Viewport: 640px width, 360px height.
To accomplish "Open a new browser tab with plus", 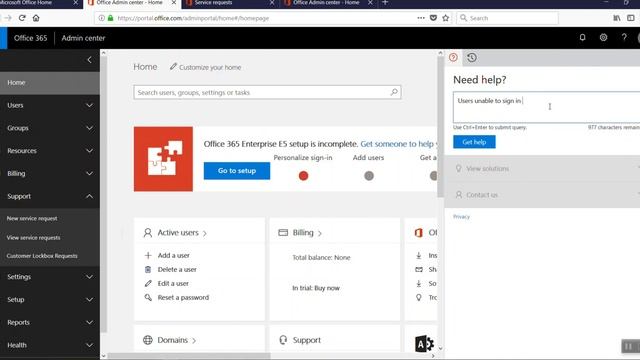I will coord(384,3).
